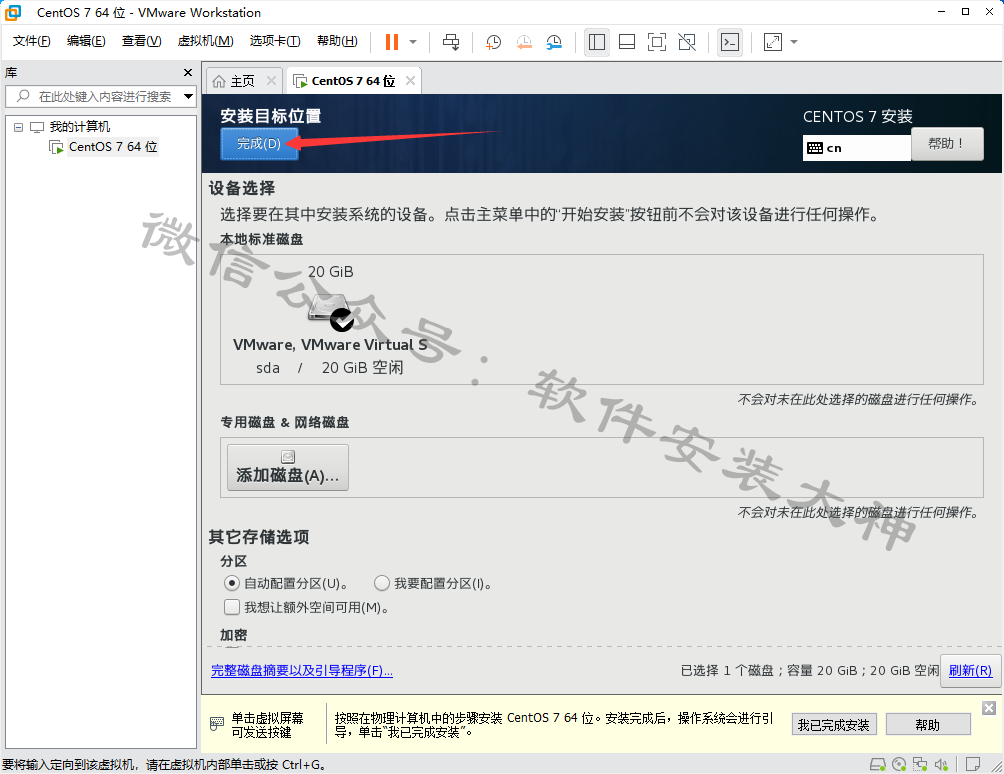Close the library panel
1004x774 pixels.
[188, 72]
